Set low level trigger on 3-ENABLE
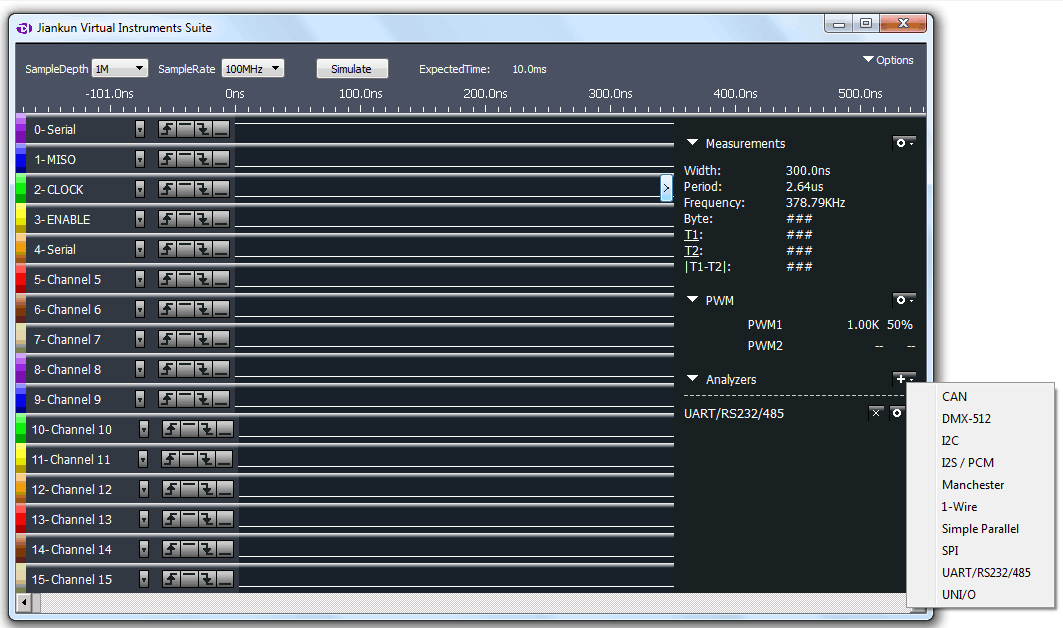 (x=220, y=218)
